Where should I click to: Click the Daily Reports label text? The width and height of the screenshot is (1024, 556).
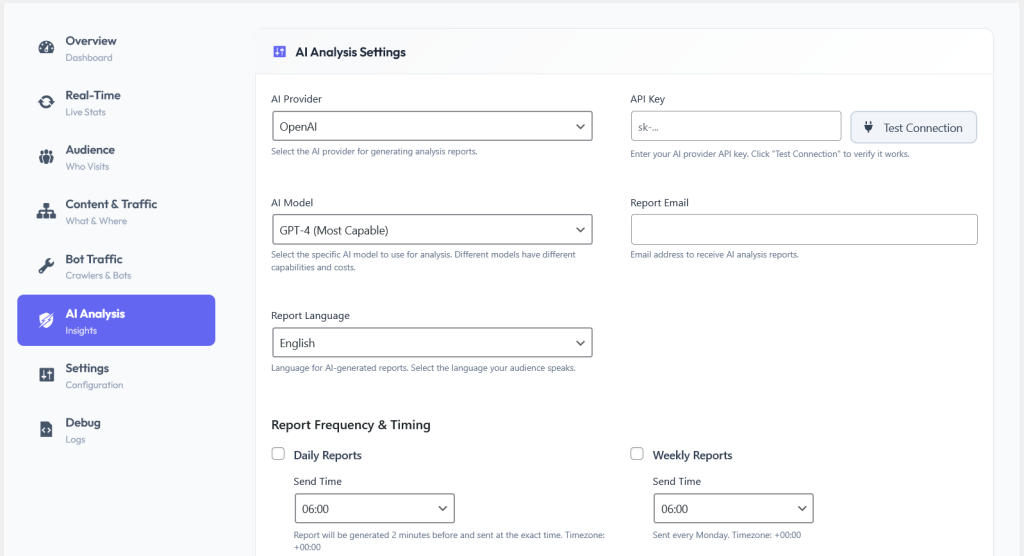coord(327,455)
